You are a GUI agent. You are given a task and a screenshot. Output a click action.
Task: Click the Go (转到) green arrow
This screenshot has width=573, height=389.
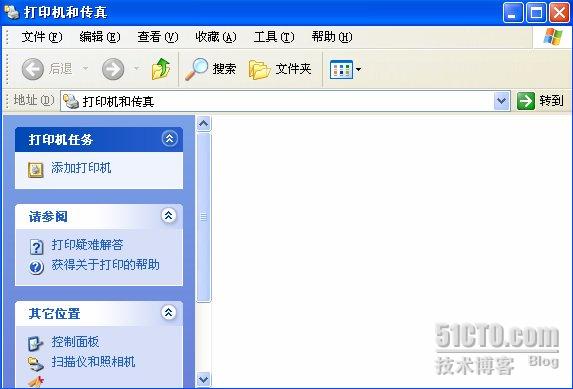coord(526,101)
